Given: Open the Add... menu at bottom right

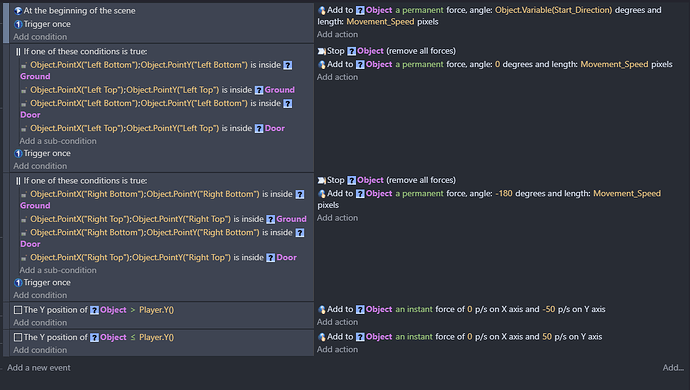Looking at the screenshot, I should (673, 368).
